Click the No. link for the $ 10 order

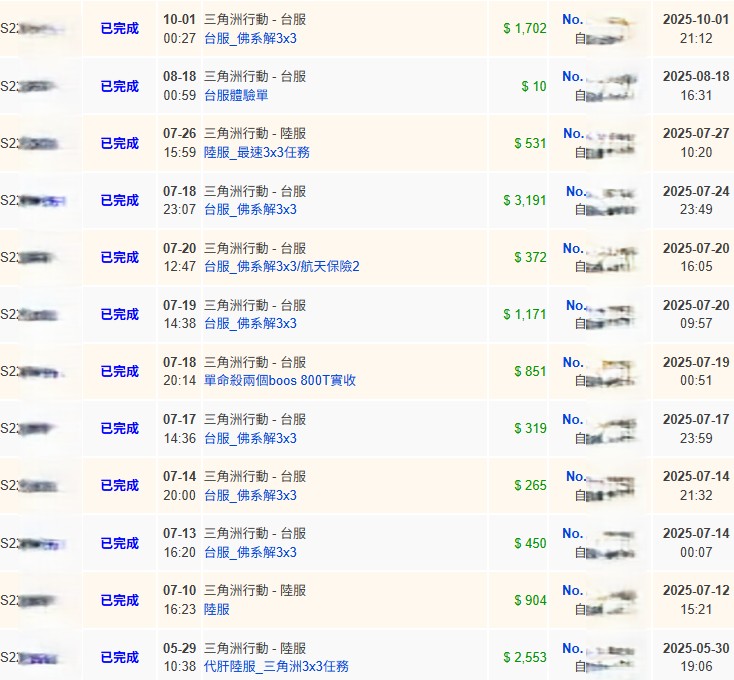pyautogui.click(x=573, y=76)
